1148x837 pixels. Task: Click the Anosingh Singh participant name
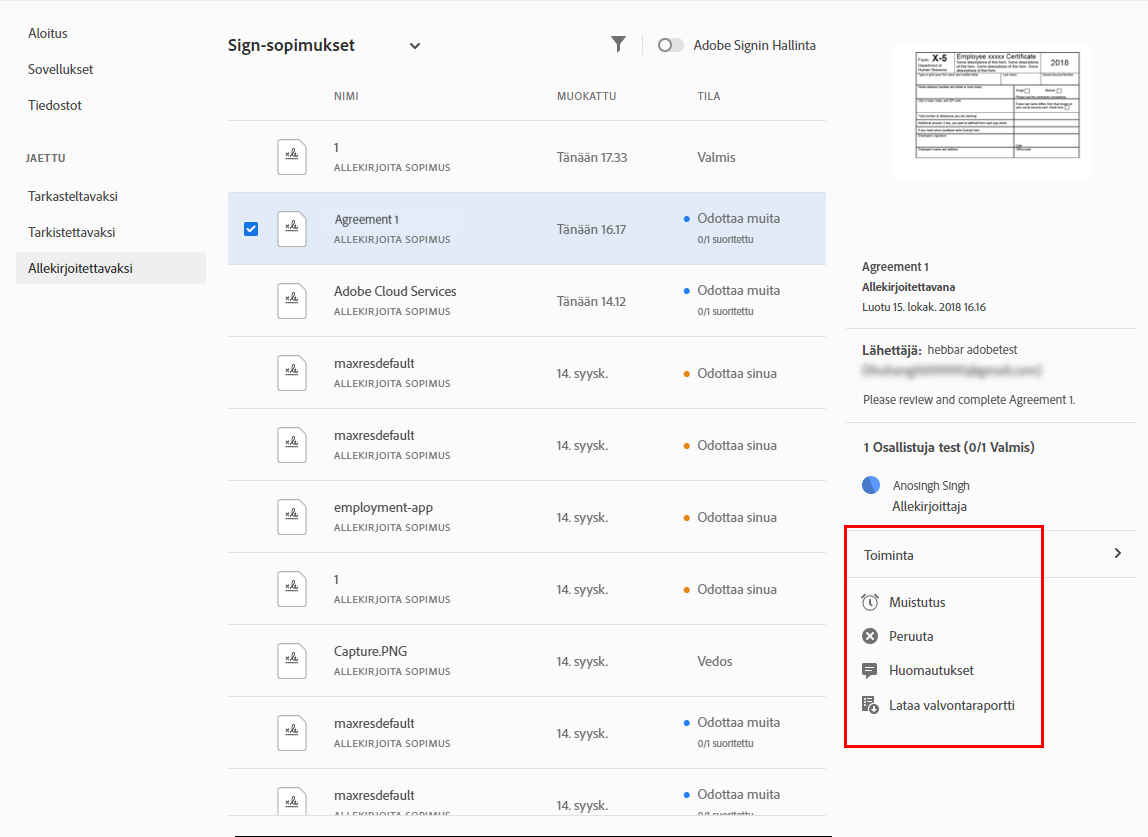click(931, 486)
